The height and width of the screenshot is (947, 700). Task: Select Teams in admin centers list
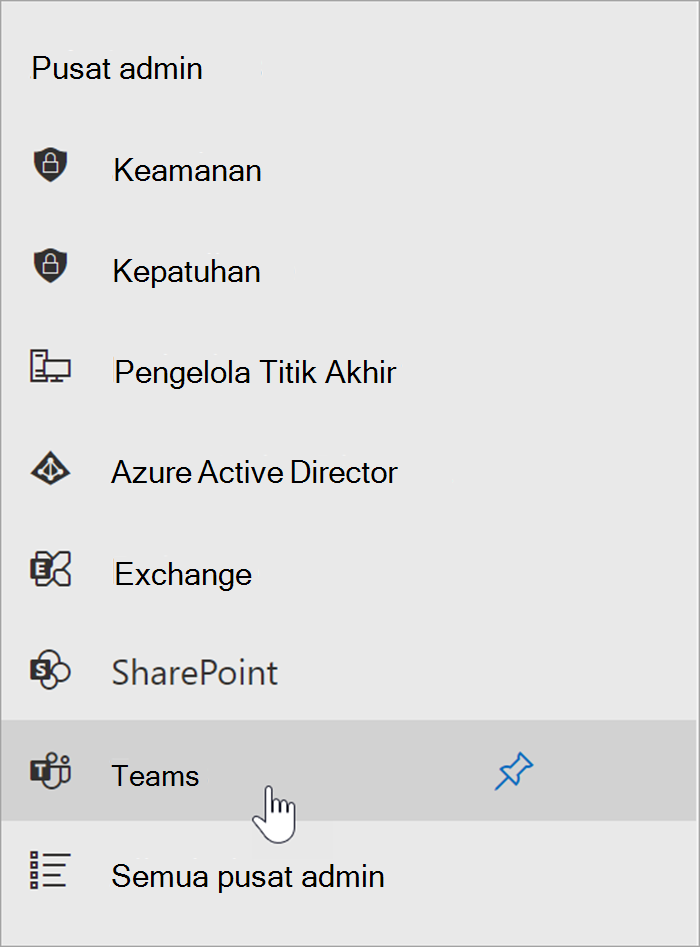[348, 770]
